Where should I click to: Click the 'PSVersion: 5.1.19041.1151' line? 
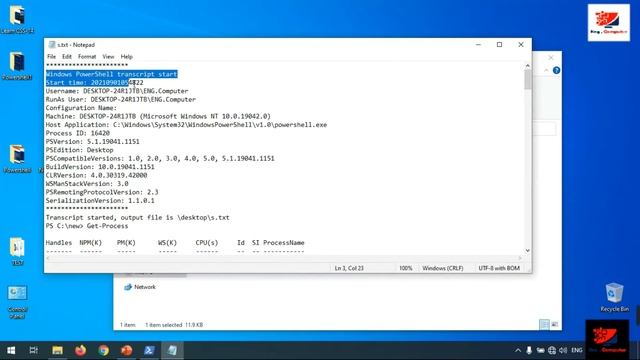pos(93,142)
